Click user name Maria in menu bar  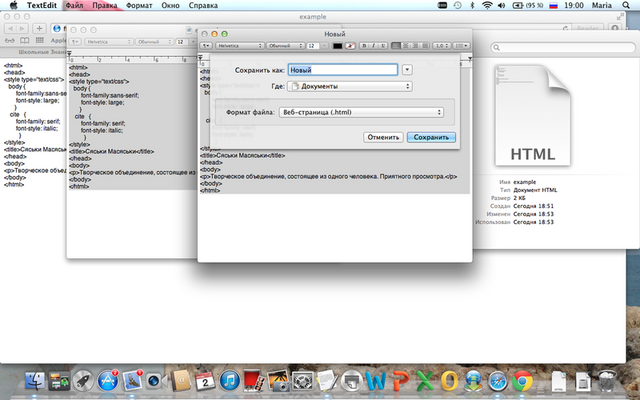tap(602, 5)
